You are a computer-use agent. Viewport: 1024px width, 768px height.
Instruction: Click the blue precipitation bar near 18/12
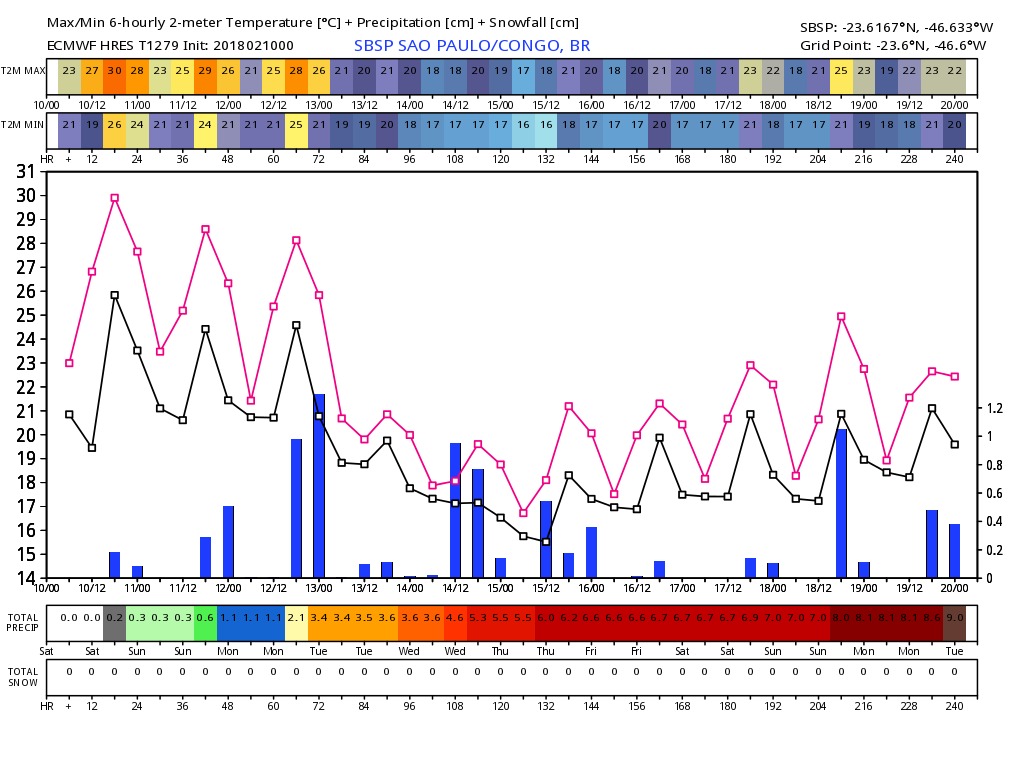(x=841, y=504)
